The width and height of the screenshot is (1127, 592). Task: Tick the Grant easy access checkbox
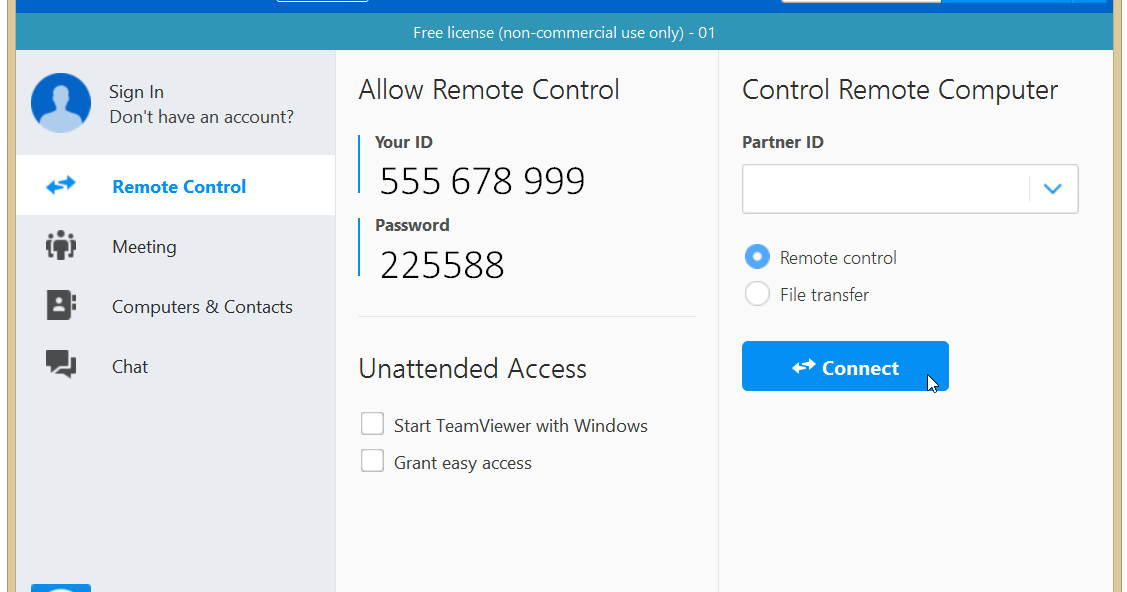click(x=372, y=462)
